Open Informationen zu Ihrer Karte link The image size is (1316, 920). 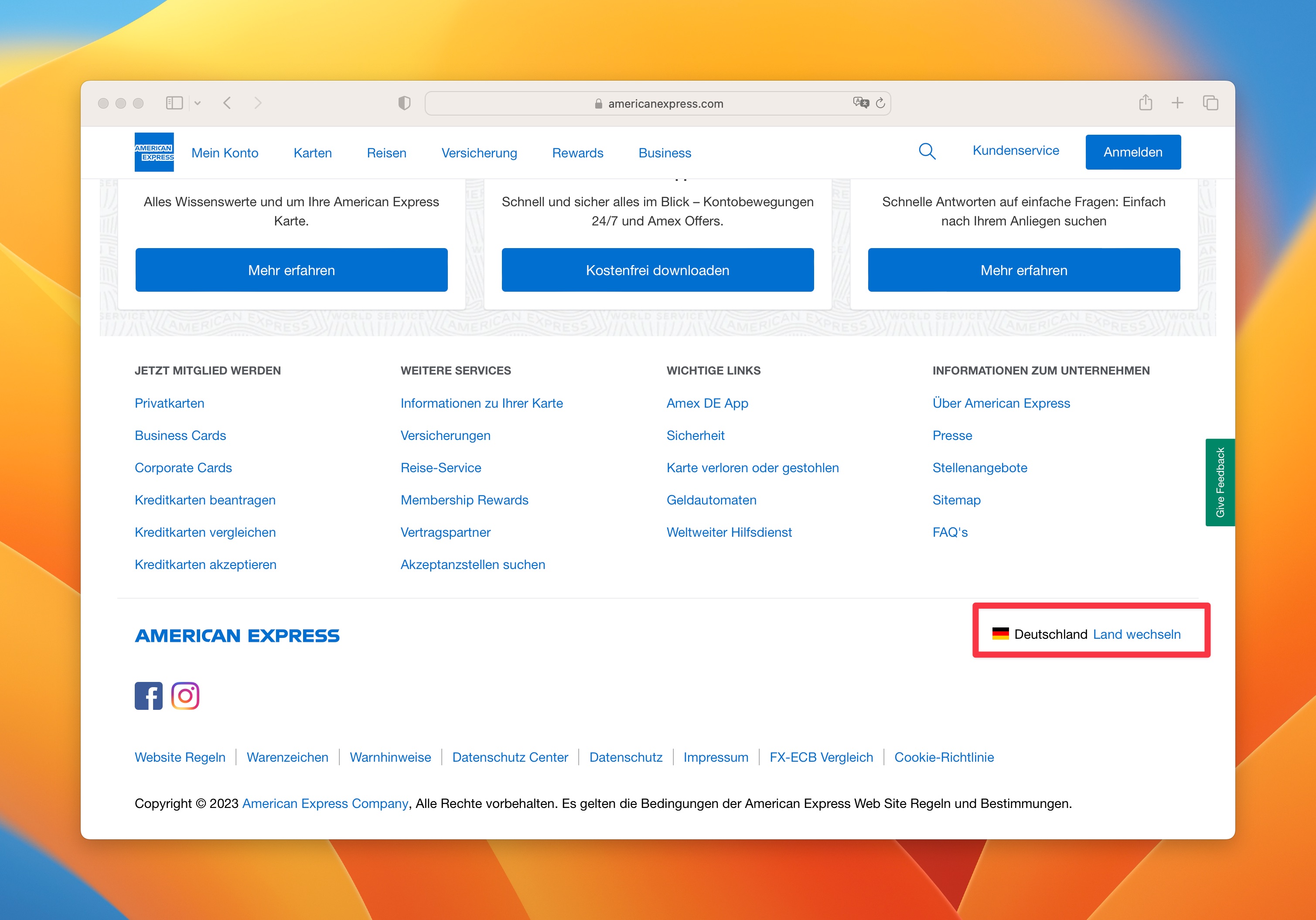tap(481, 403)
